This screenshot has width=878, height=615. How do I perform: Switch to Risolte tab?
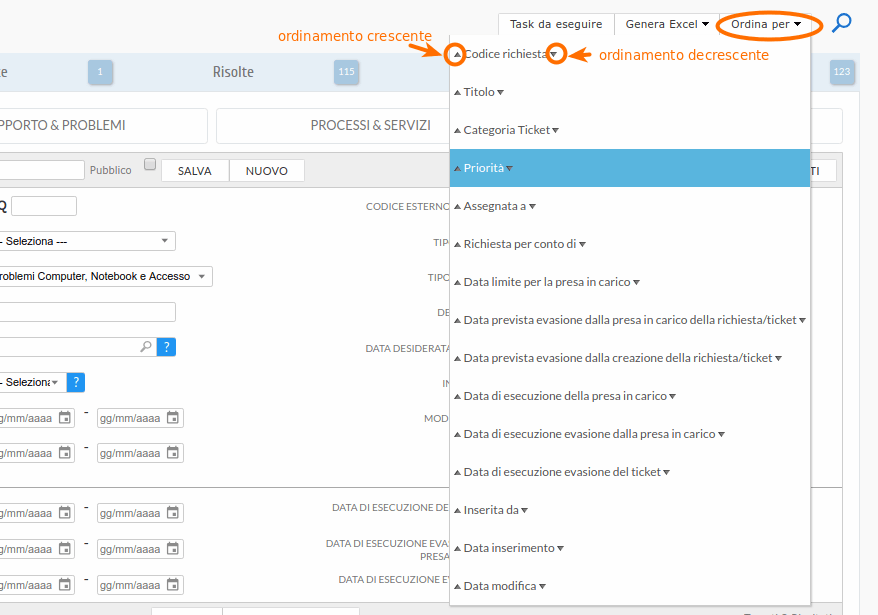click(x=233, y=72)
